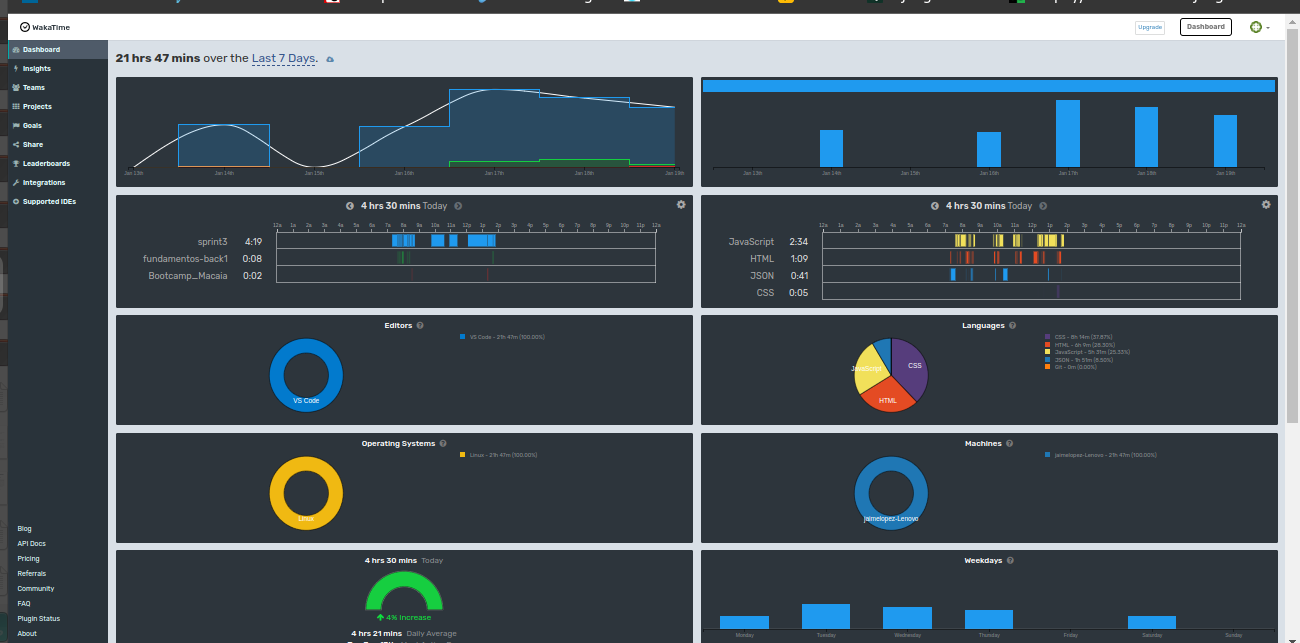Open the Last 7 Days range selector

[285, 58]
